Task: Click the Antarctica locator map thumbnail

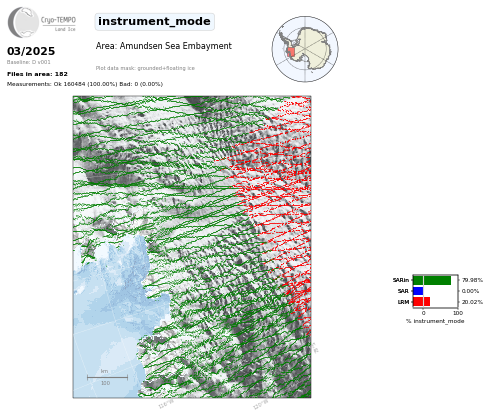Action: [x=305, y=49]
